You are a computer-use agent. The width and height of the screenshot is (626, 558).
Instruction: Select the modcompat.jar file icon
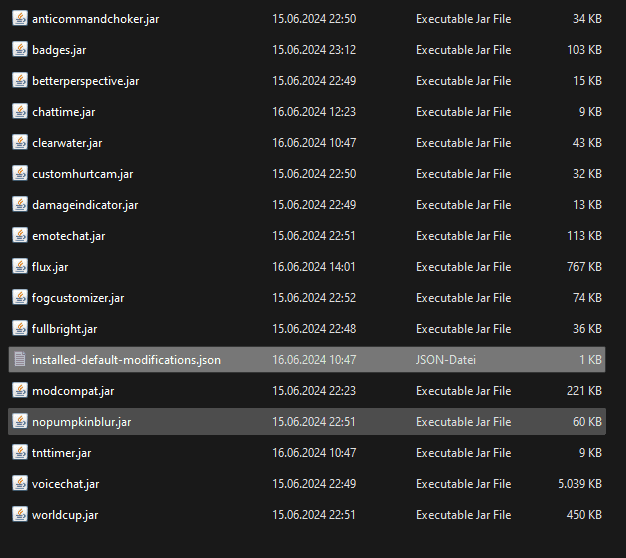pyautogui.click(x=20, y=390)
